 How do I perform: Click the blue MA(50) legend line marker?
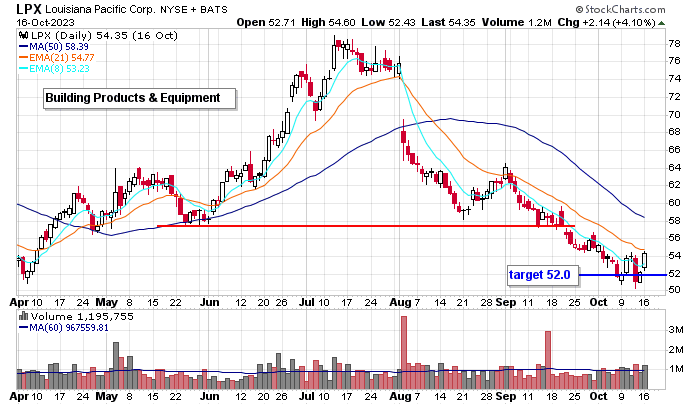[24, 47]
